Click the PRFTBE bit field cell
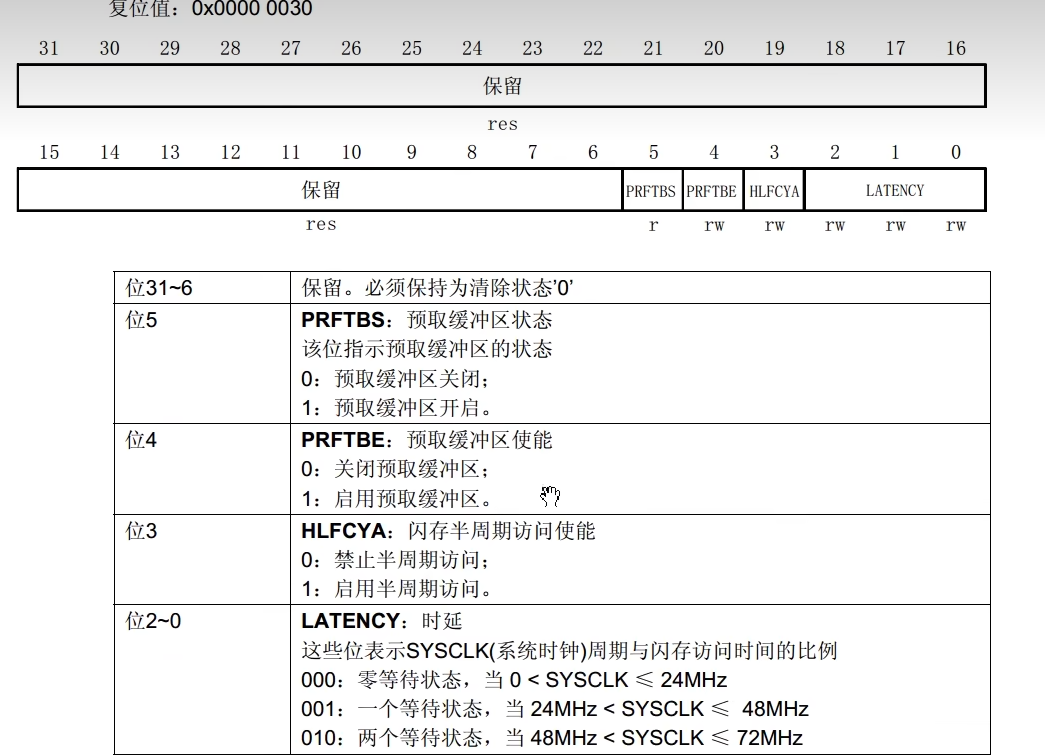The height and width of the screenshot is (755, 1045). pos(712,191)
